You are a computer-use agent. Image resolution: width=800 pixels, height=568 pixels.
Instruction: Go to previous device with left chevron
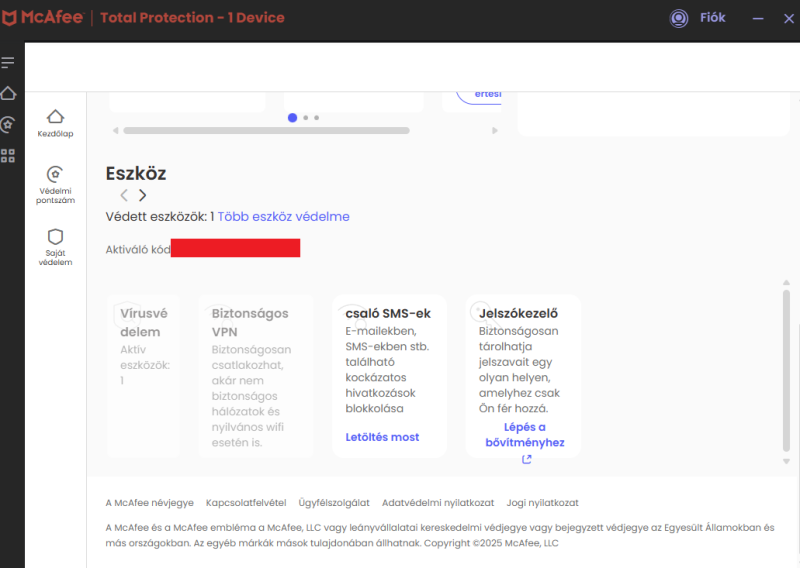pos(124,195)
